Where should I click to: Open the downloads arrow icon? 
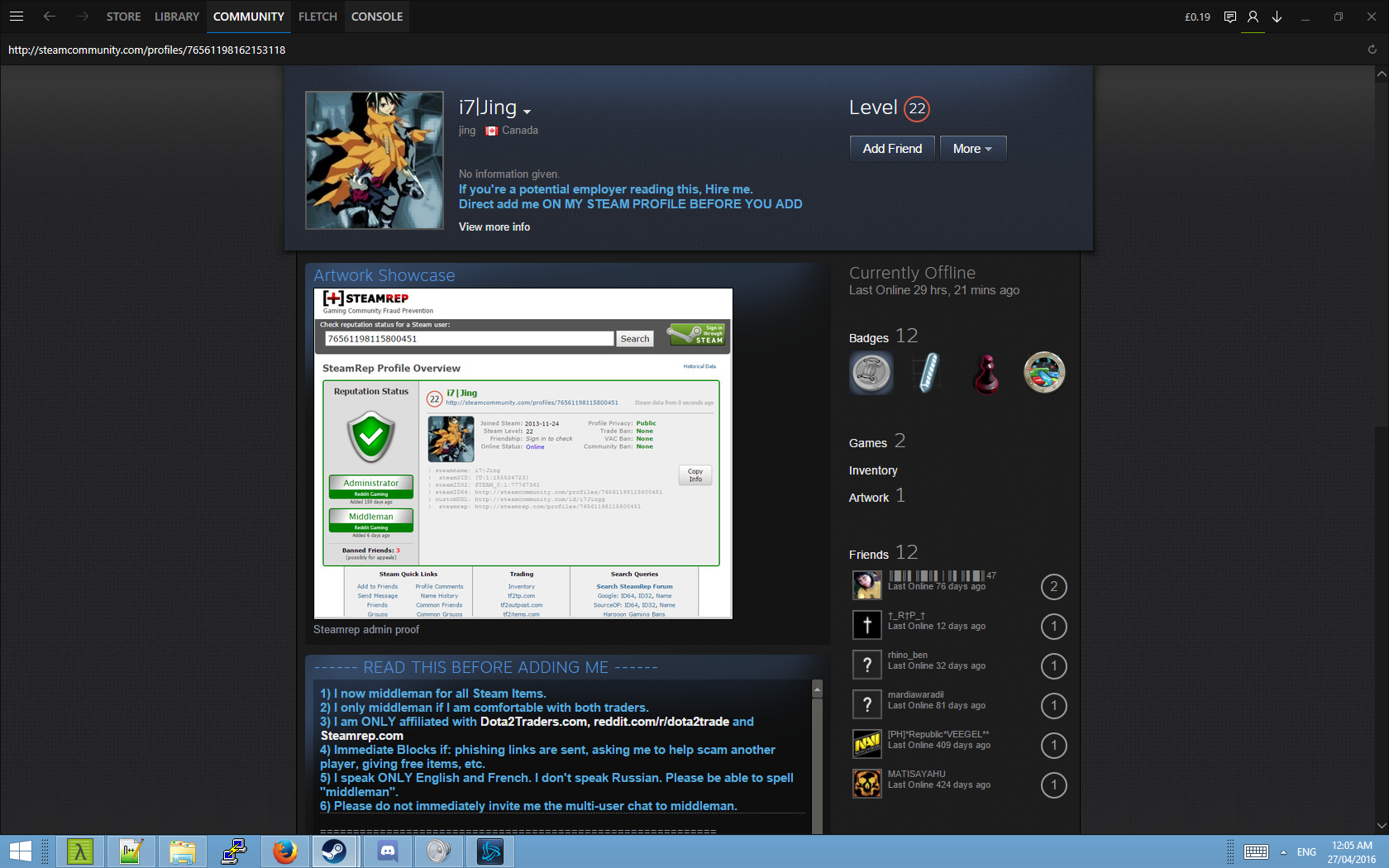(x=1277, y=17)
